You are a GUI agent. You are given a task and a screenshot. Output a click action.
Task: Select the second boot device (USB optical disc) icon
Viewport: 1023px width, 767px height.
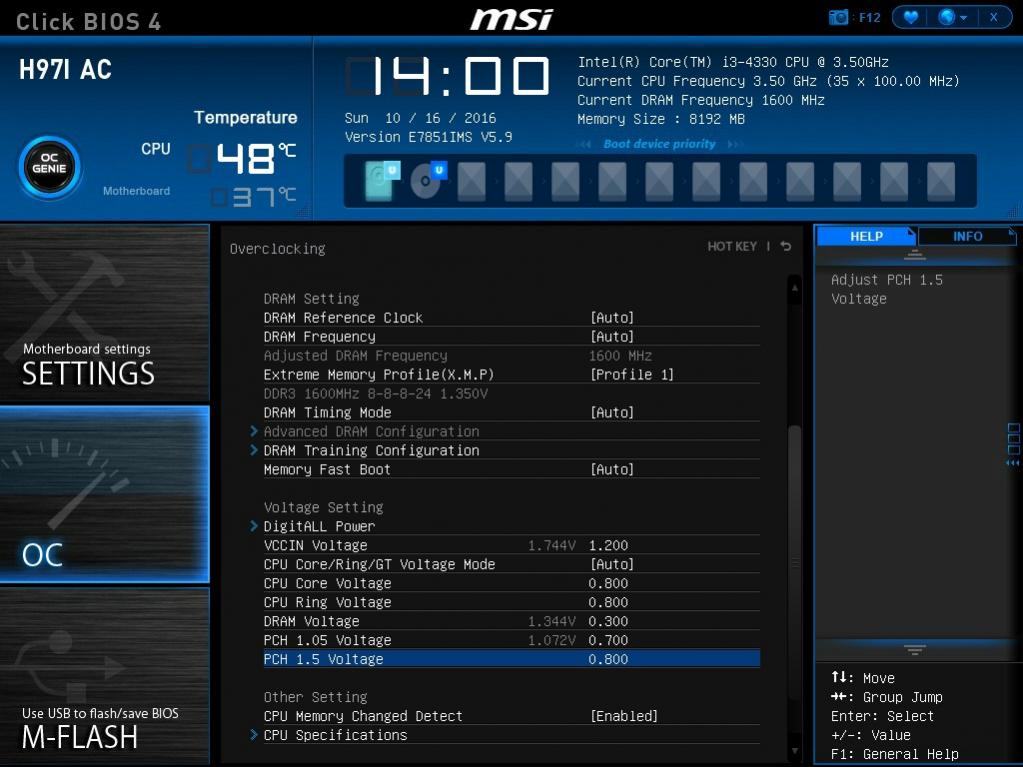point(428,181)
